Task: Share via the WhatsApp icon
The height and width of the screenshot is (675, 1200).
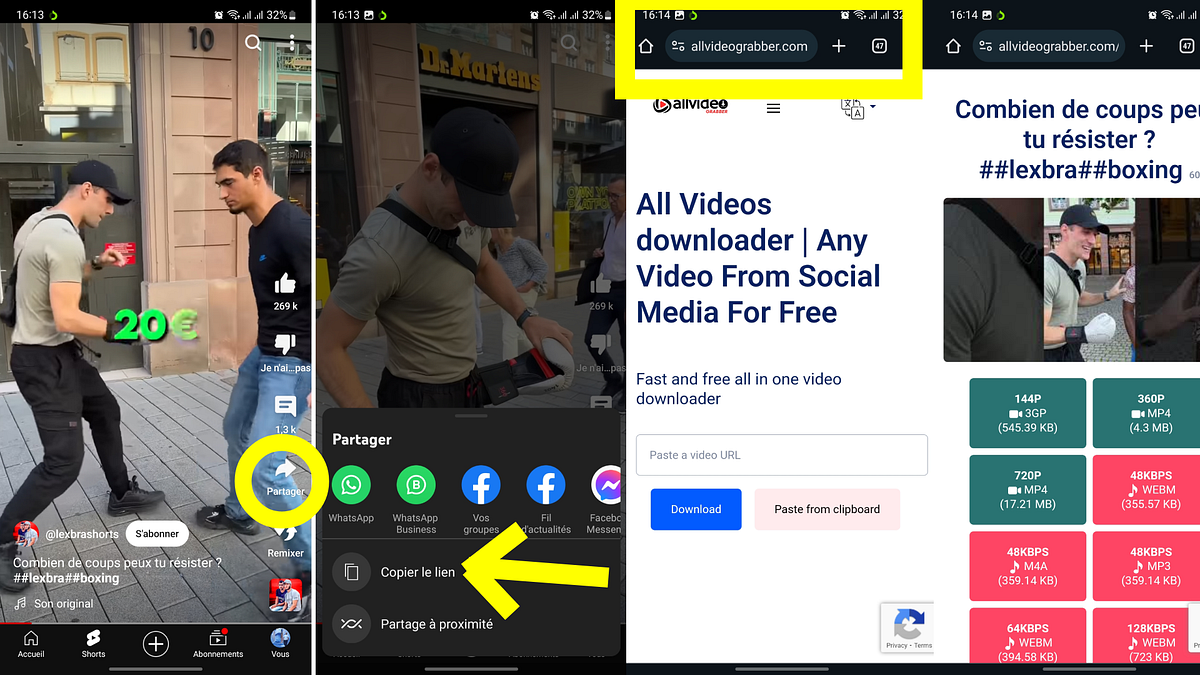Action: click(350, 486)
